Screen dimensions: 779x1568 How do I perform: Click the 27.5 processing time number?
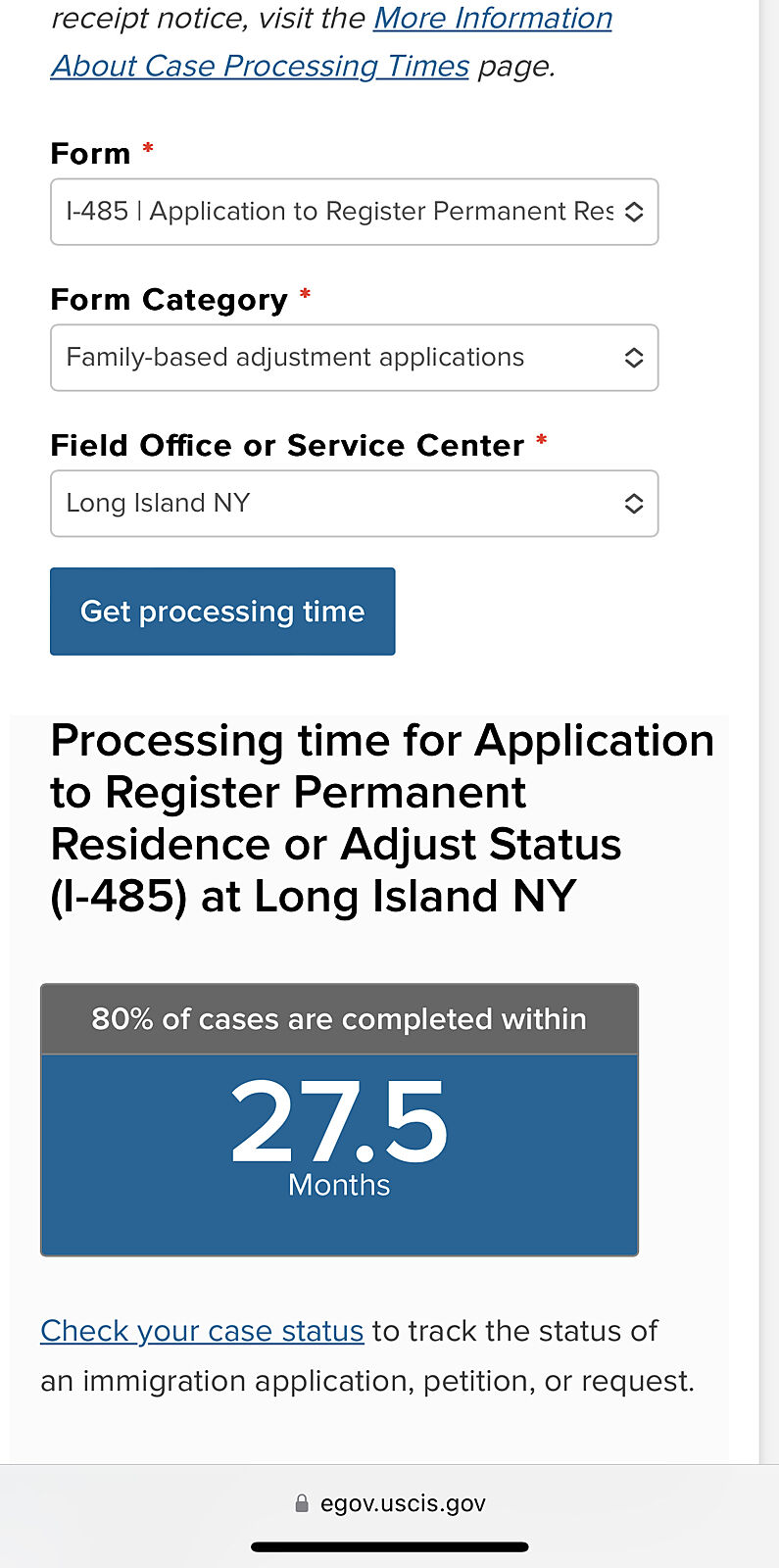point(339,1122)
